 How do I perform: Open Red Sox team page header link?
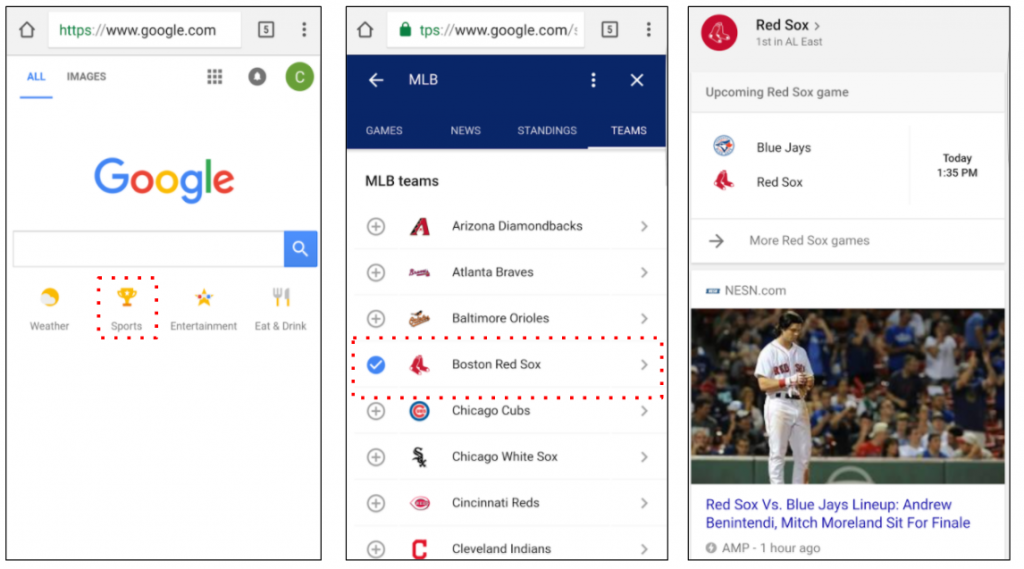pyautogui.click(x=788, y=25)
